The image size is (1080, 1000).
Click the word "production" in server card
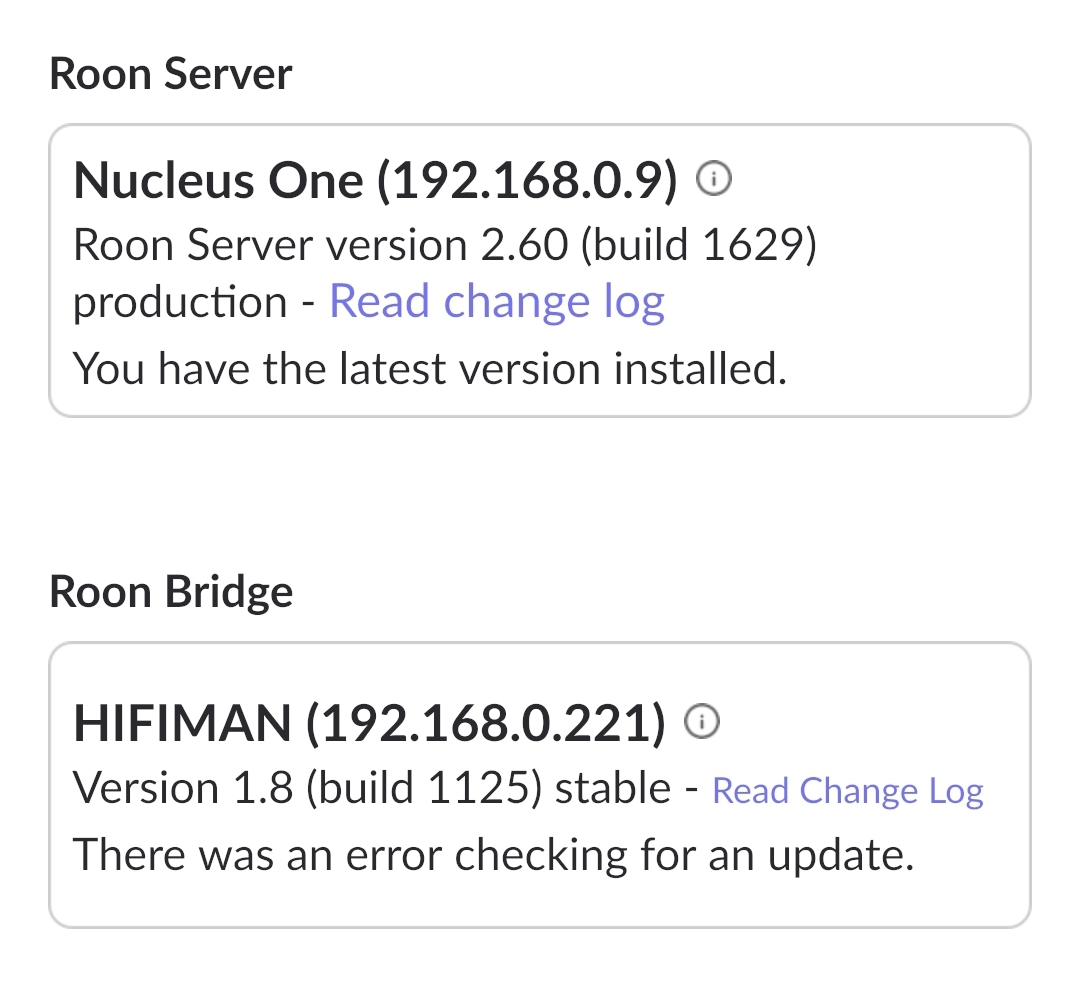(180, 302)
